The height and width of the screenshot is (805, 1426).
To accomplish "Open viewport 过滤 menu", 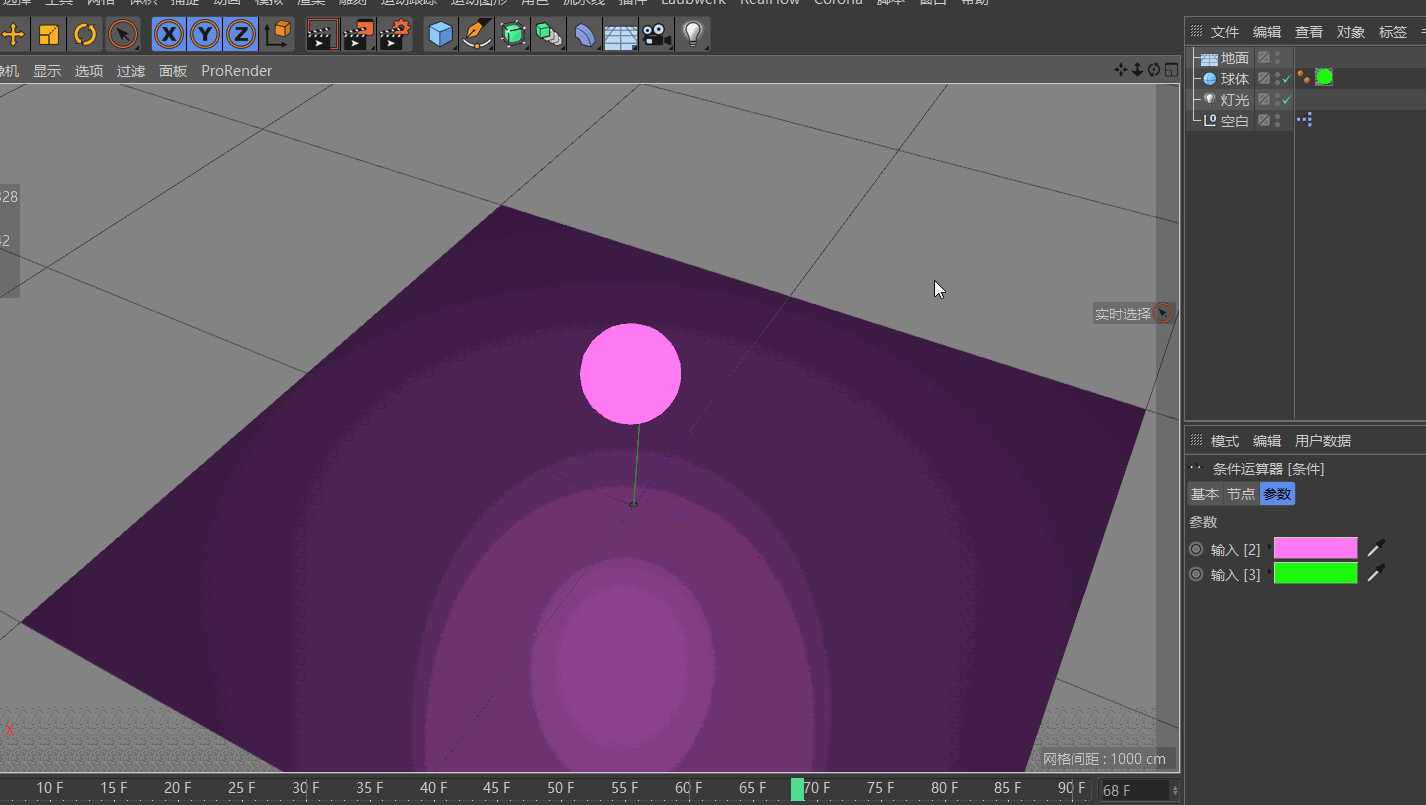I will 131,71.
